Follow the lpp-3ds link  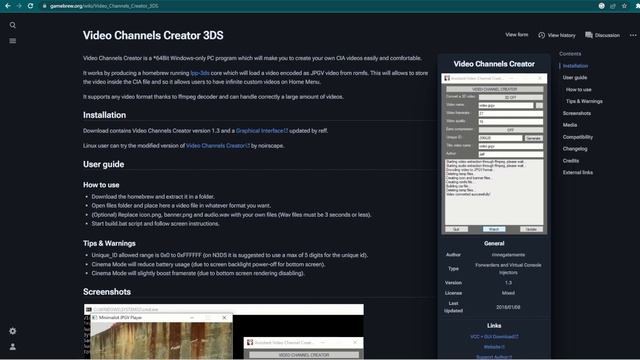pyautogui.click(x=200, y=73)
